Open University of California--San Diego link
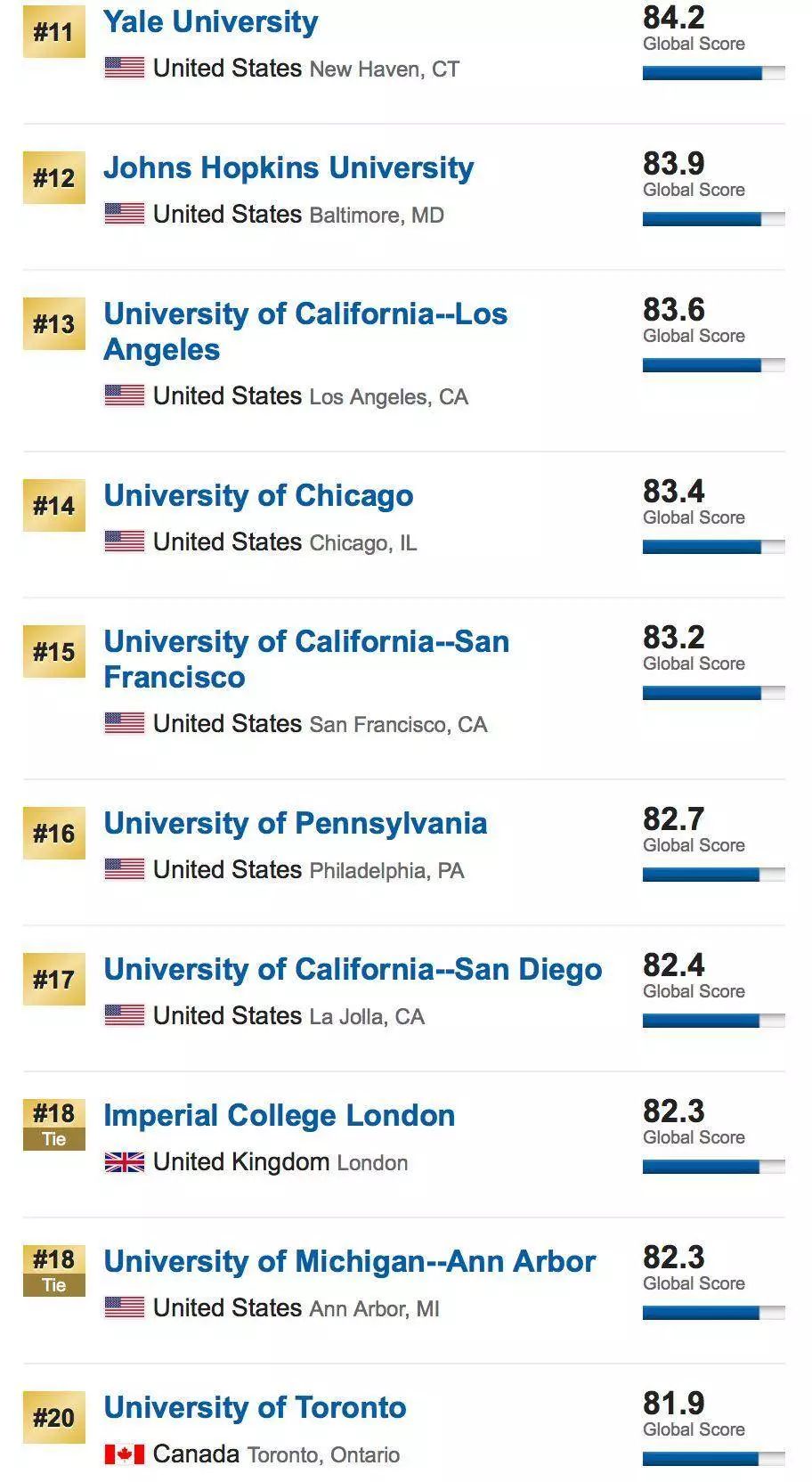Screen dimensions: 812x1482 click(353, 970)
